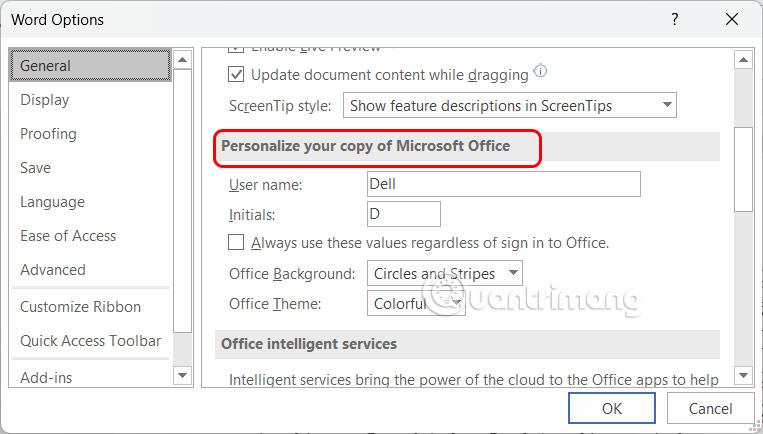The height and width of the screenshot is (434, 763).
Task: Click the OK button
Action: click(x=612, y=408)
